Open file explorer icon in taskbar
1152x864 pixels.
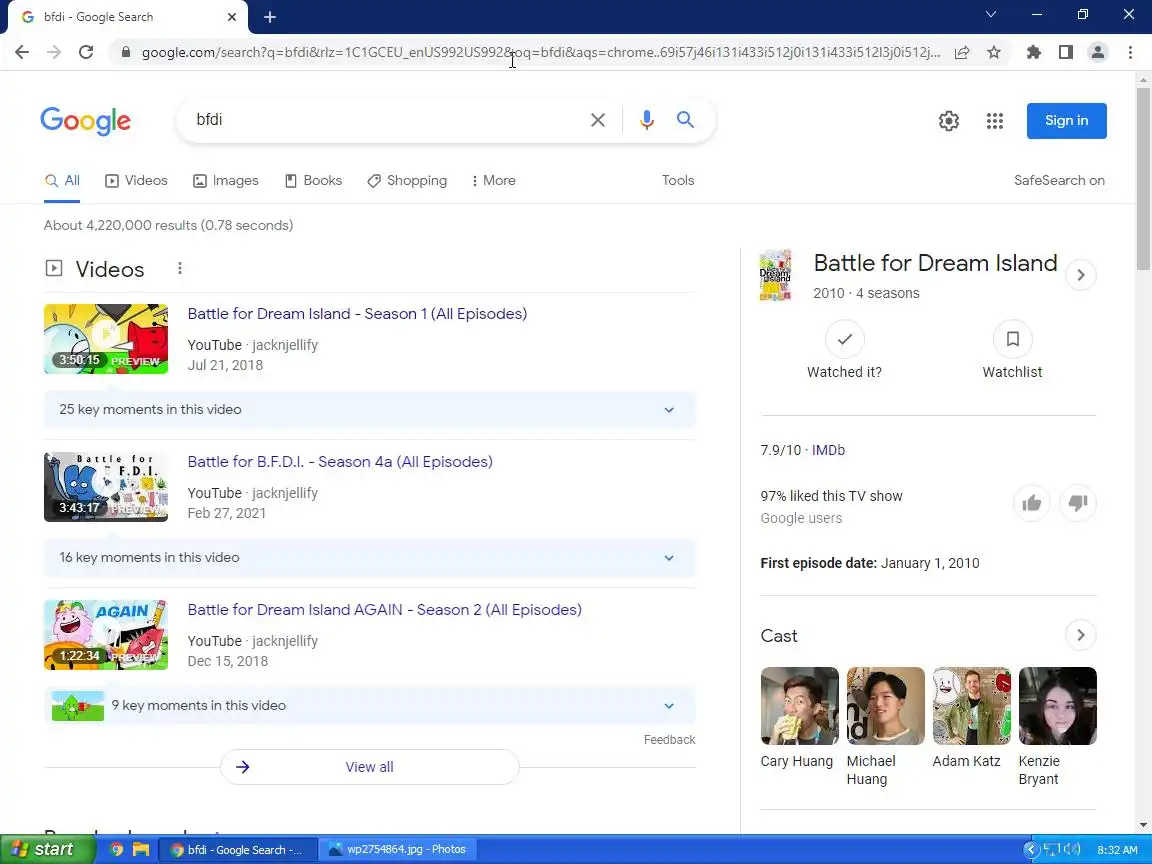point(141,850)
